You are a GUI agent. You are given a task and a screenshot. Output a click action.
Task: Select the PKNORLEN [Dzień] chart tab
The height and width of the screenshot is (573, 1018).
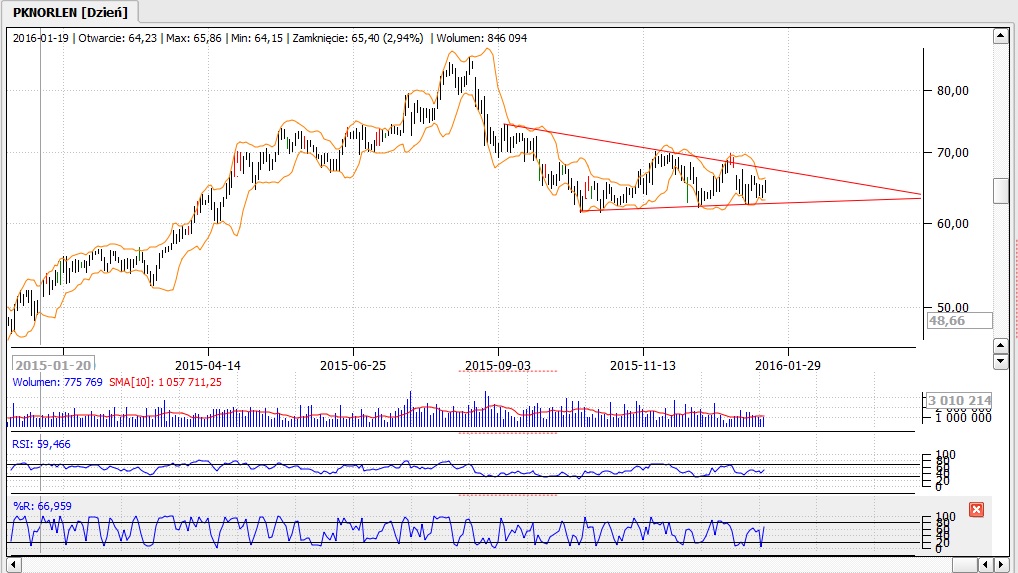pyautogui.click(x=69, y=11)
